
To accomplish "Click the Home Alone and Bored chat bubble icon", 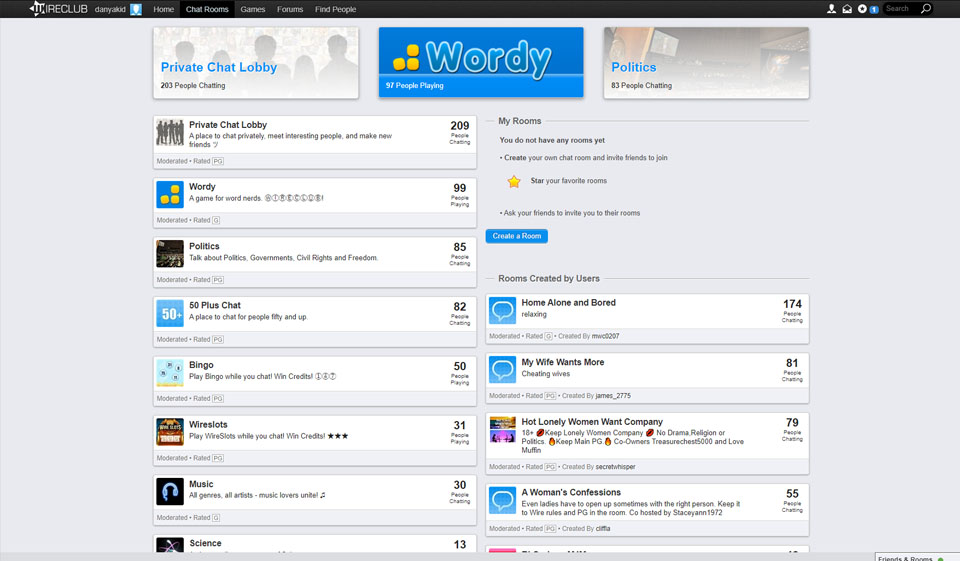I will click(502, 311).
